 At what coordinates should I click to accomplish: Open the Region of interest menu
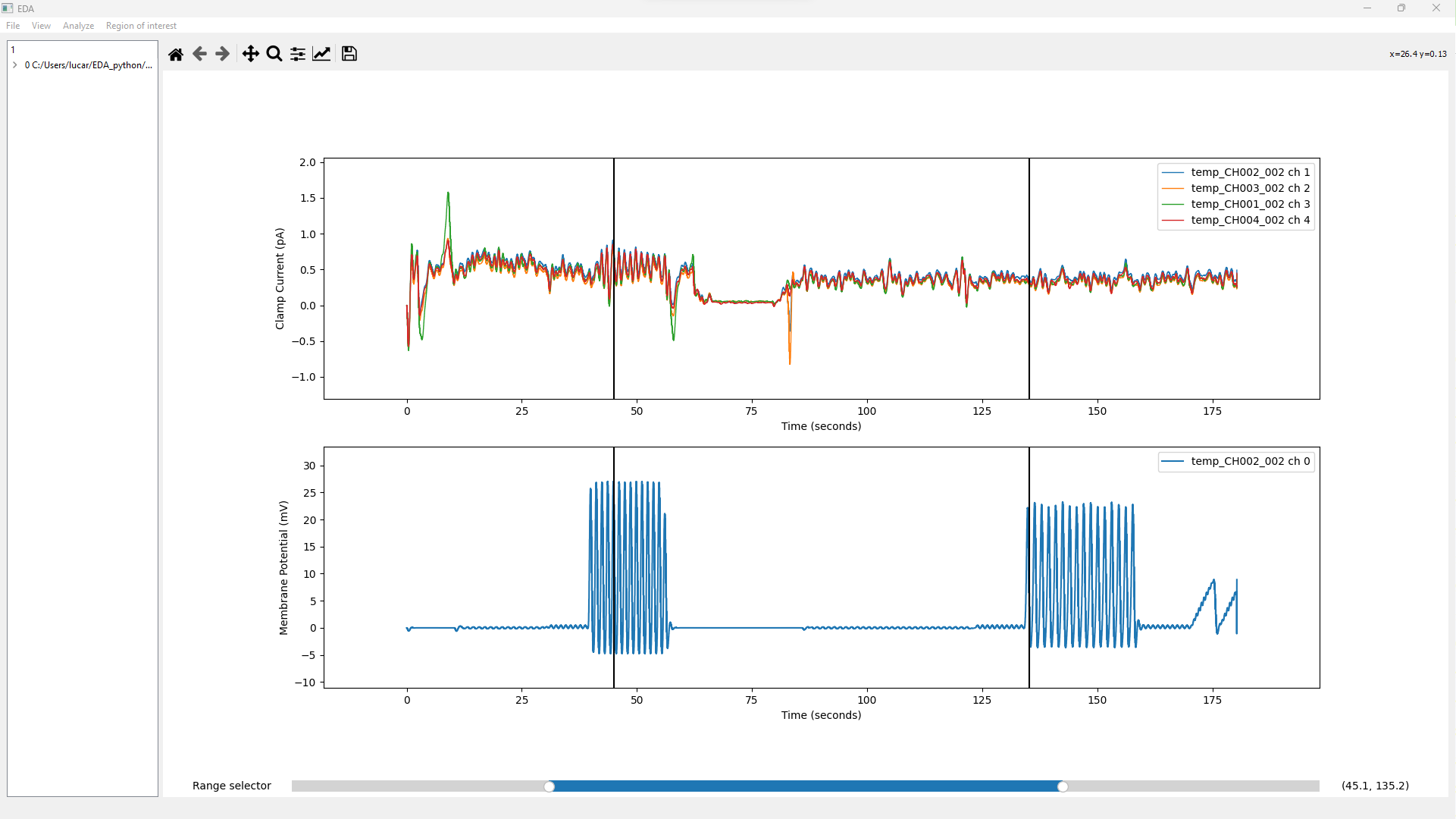click(x=141, y=26)
